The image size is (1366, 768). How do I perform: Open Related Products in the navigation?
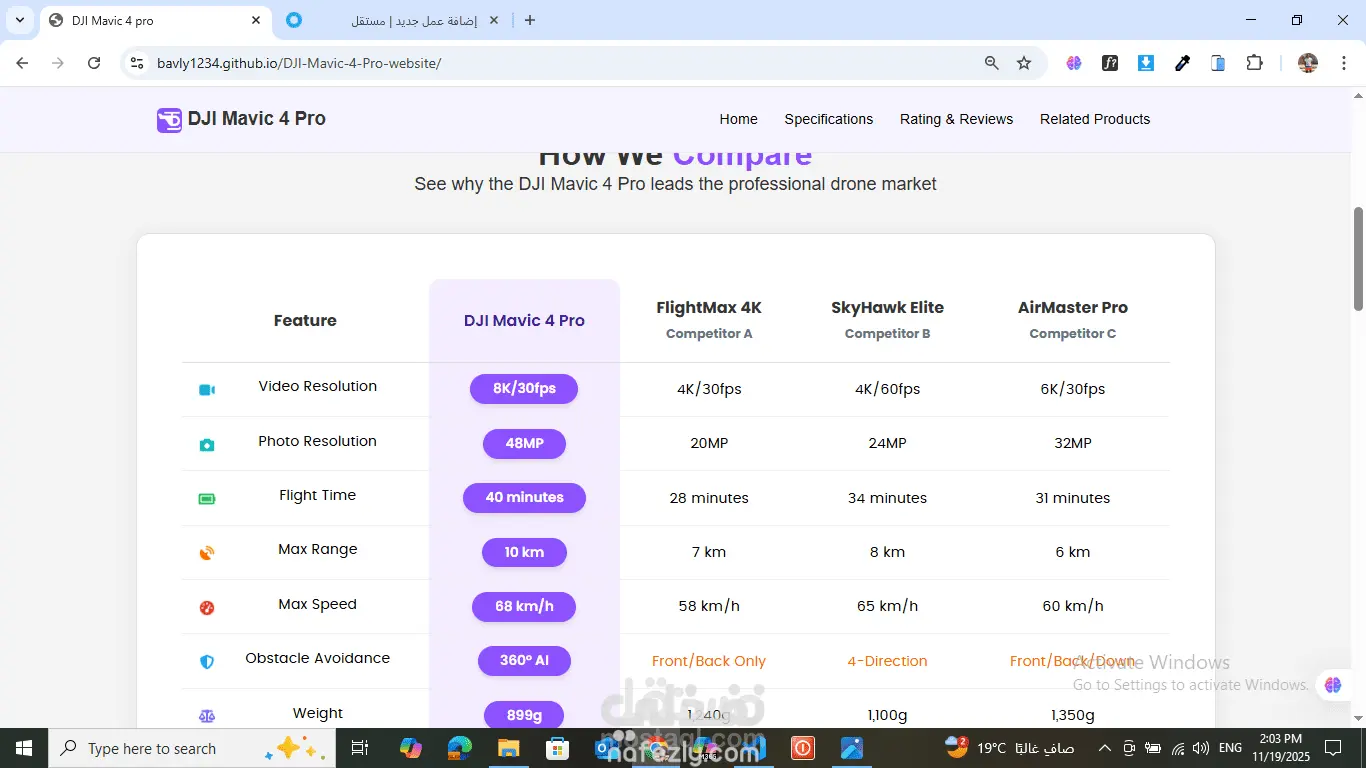[x=1095, y=119]
